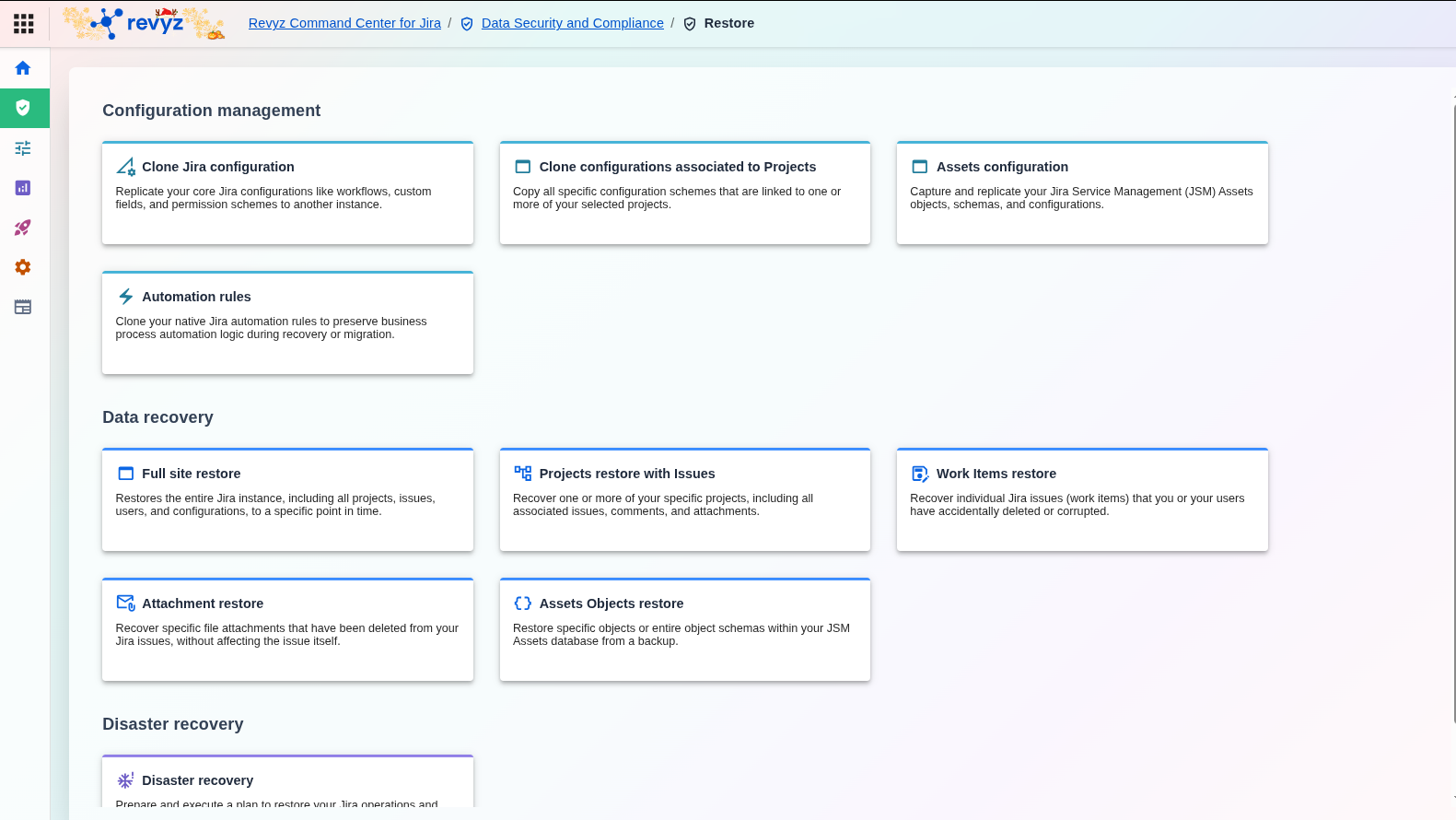Open the Attachment restore card

coord(287,630)
